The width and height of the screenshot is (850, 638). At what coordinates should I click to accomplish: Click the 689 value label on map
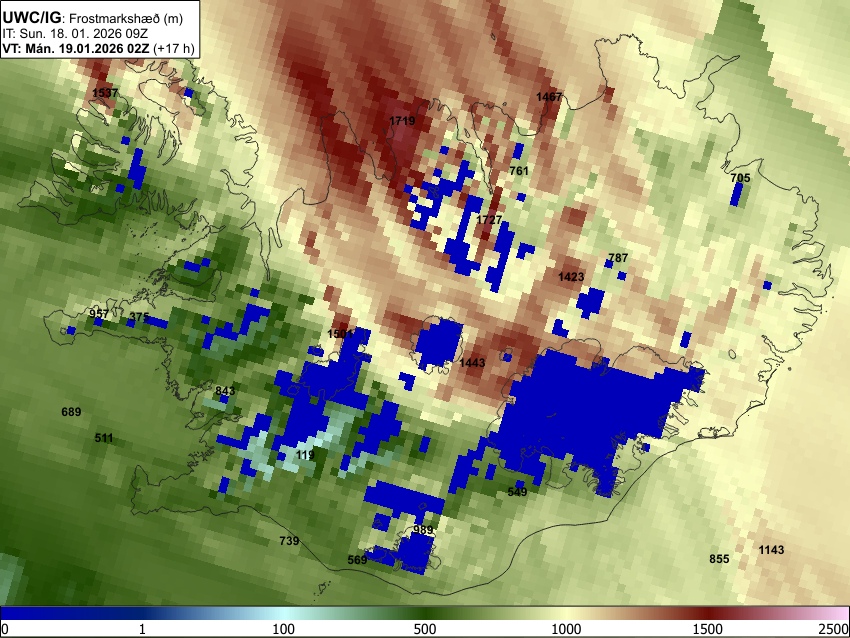pos(71,412)
